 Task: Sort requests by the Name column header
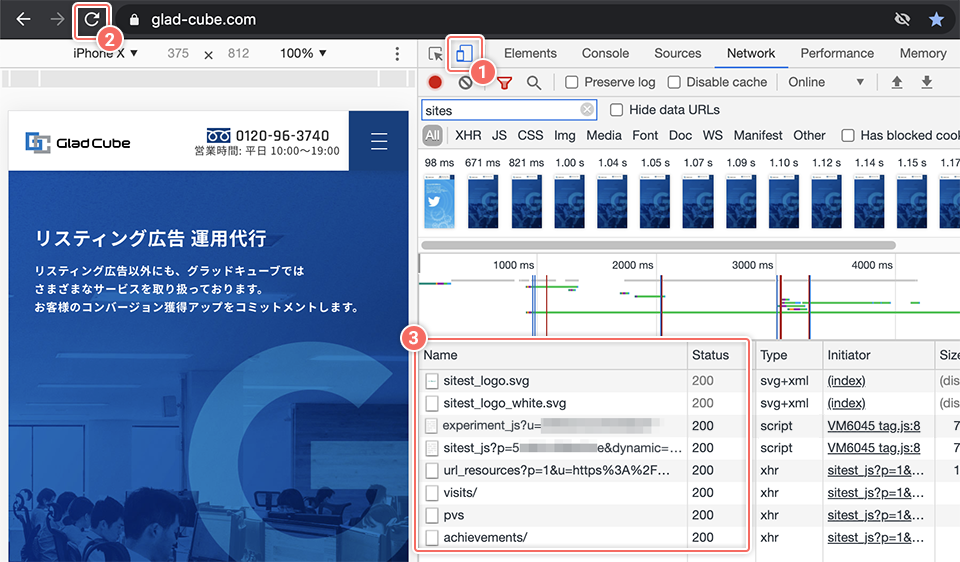(x=553, y=355)
